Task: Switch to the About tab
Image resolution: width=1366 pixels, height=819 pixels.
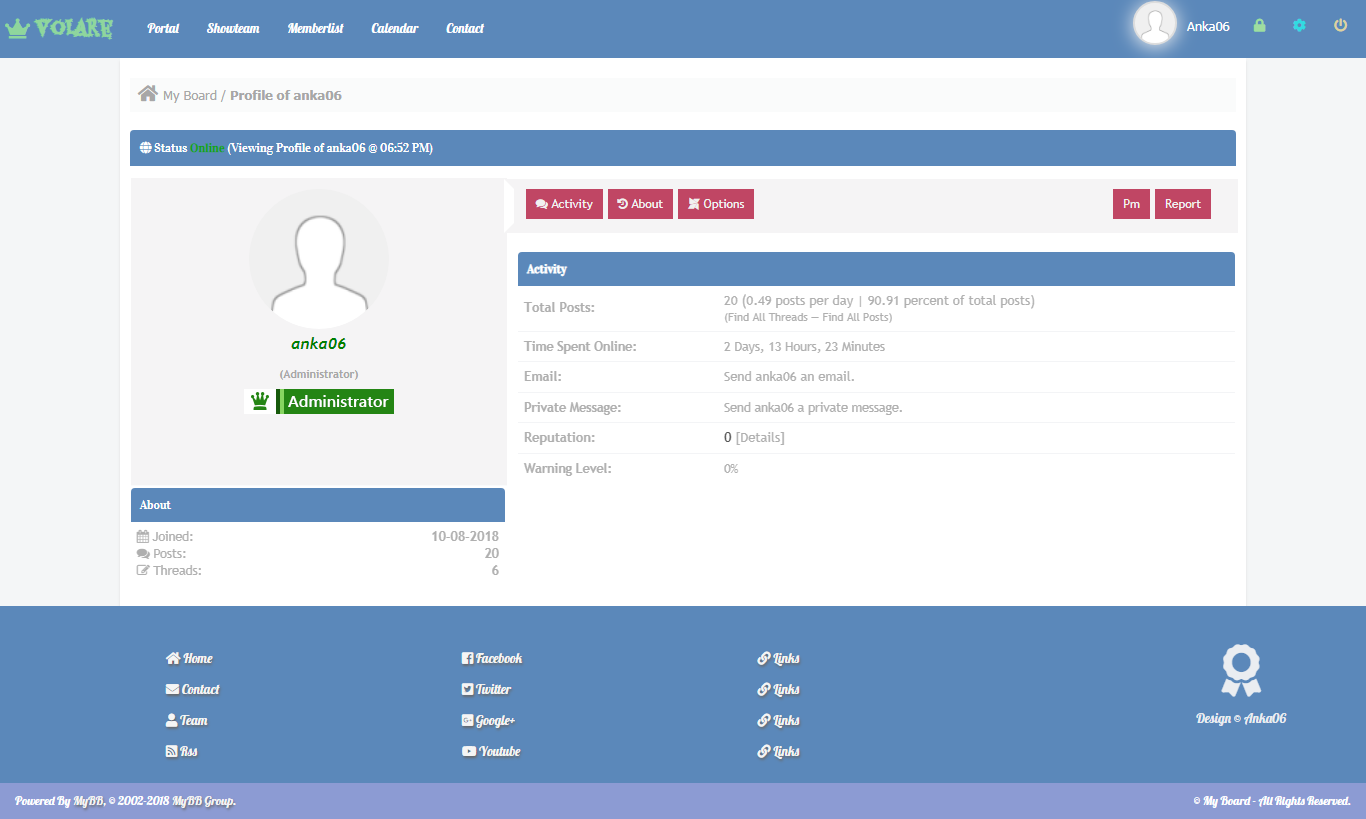Action: click(640, 204)
